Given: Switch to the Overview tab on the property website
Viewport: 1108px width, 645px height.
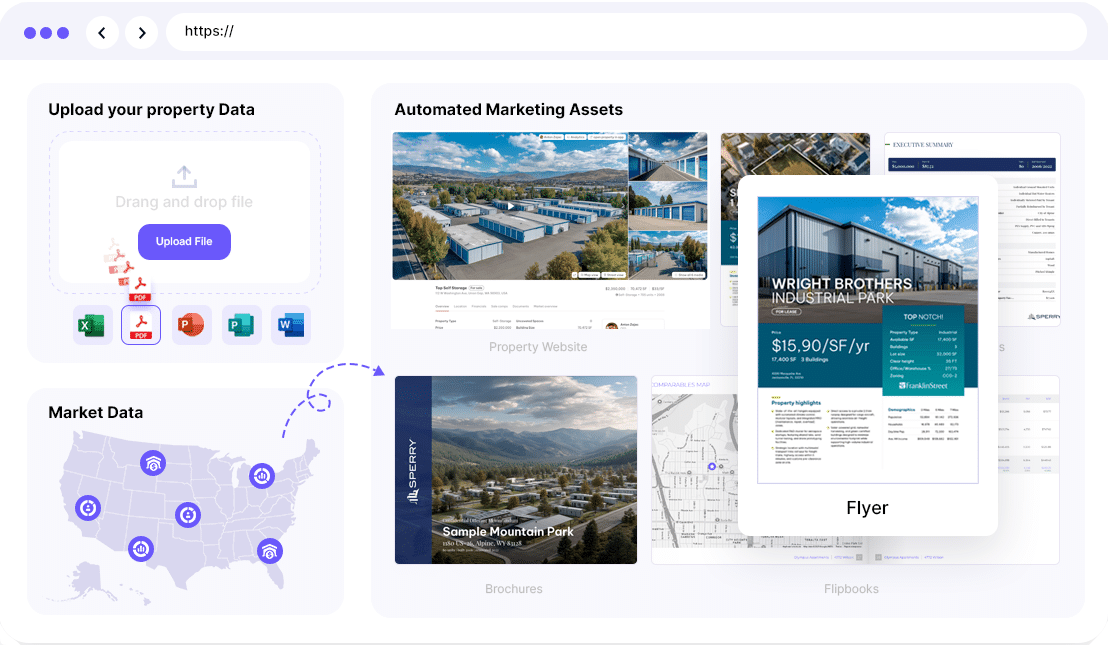Looking at the screenshot, I should click(444, 306).
